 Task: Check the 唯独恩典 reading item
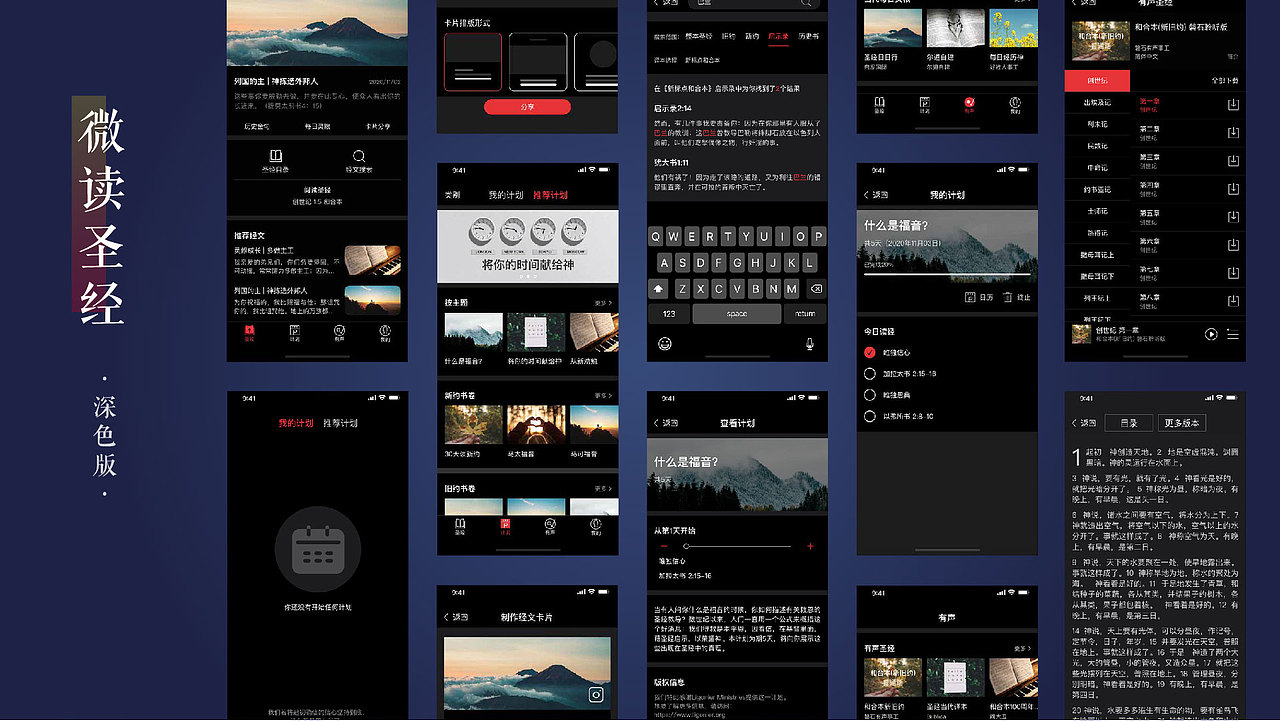(x=869, y=395)
